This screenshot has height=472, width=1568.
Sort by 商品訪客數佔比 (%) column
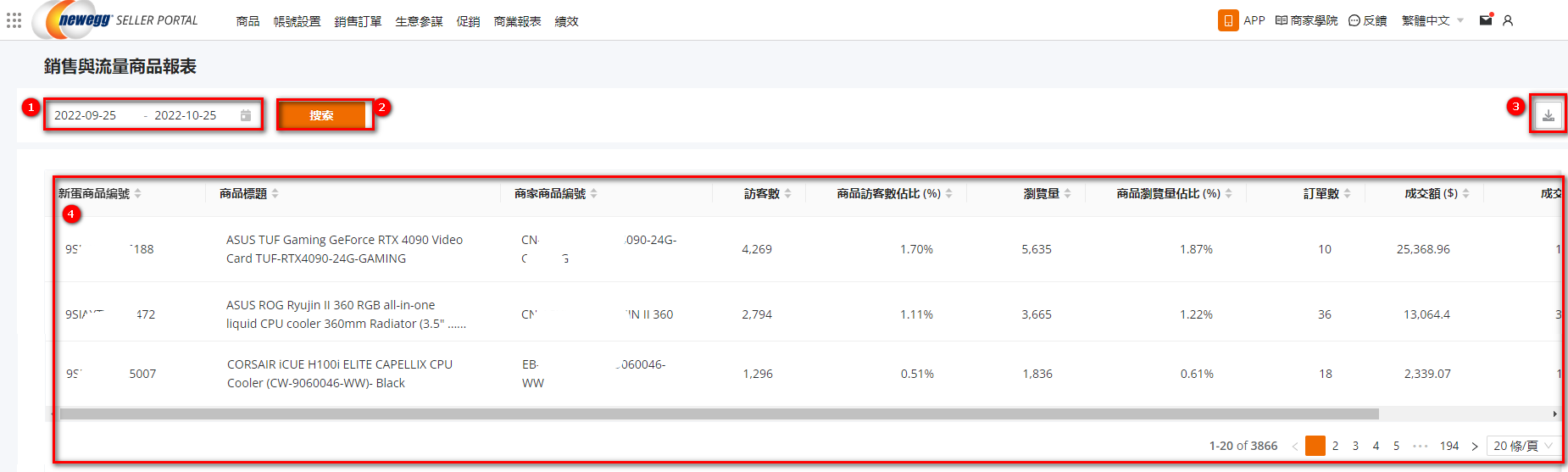tap(894, 194)
